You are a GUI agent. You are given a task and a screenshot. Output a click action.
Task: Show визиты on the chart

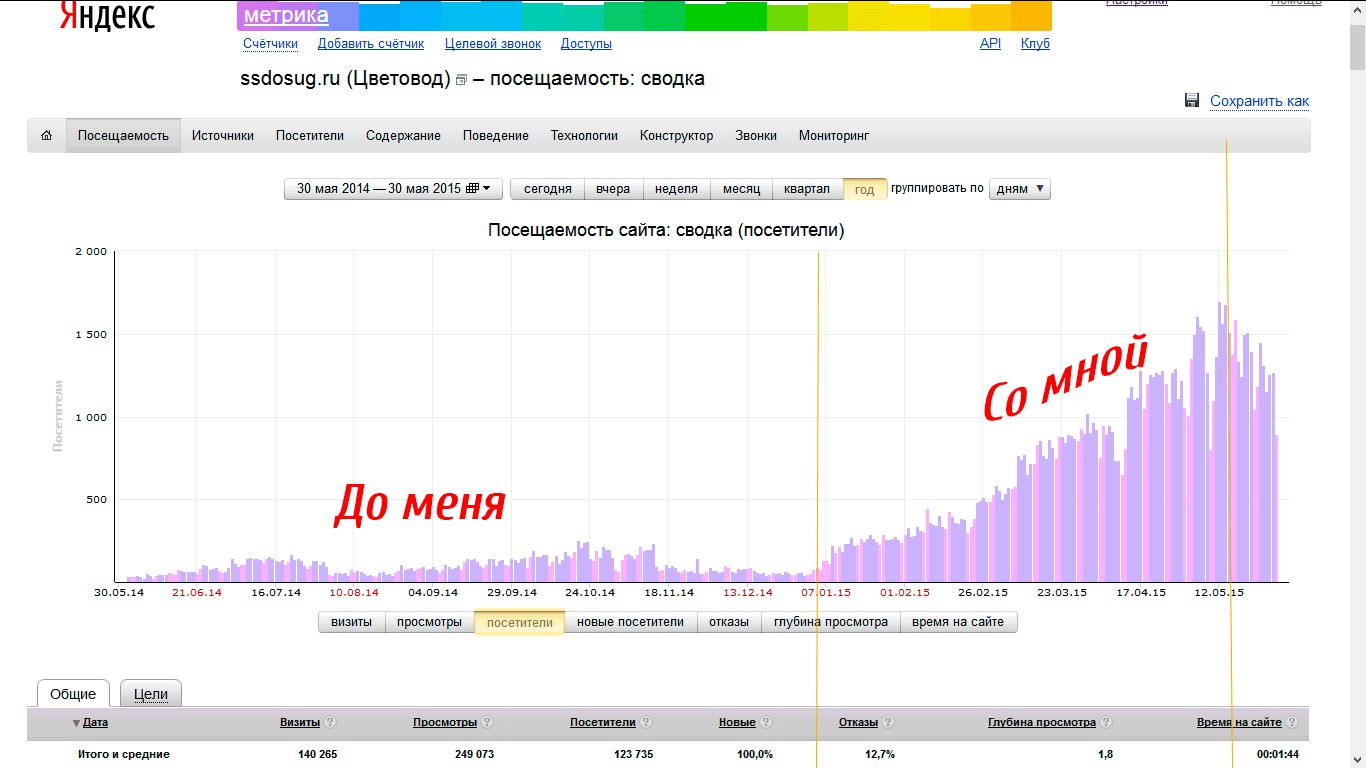click(x=352, y=622)
